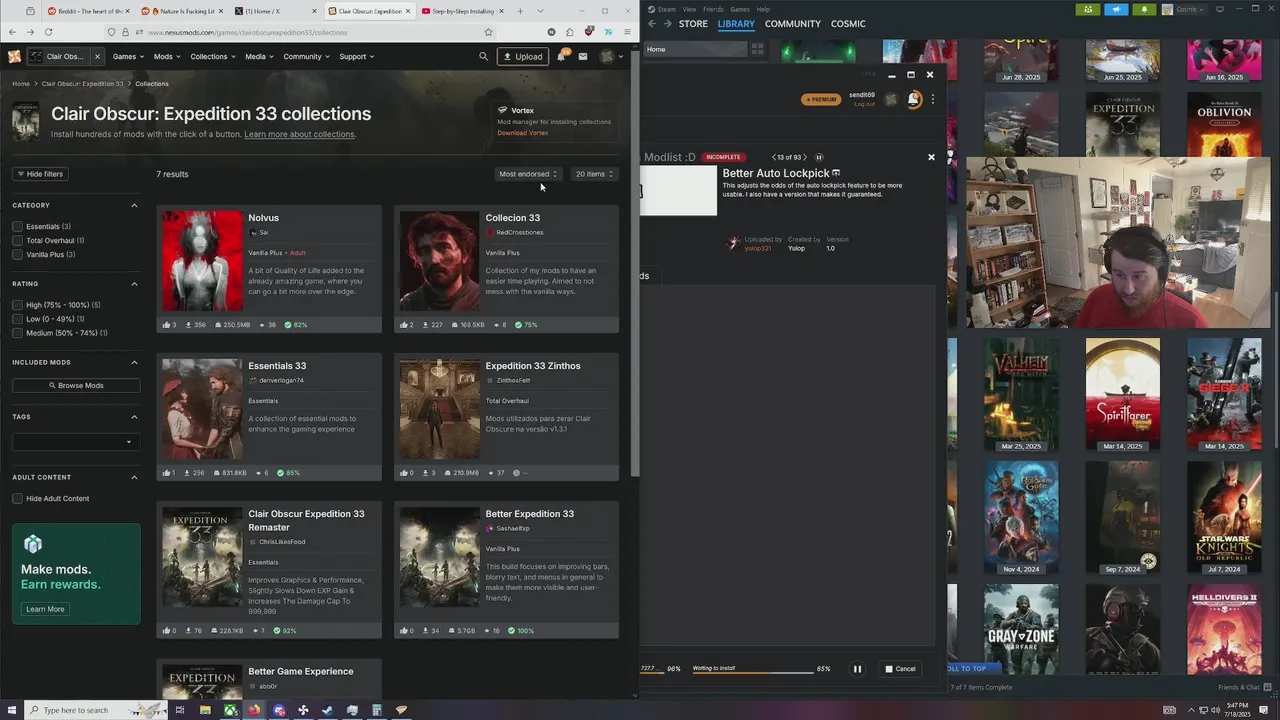Enable the Low (0 - 49%) rating filter
Viewport: 1280px width, 720px height.
pyautogui.click(x=17, y=319)
